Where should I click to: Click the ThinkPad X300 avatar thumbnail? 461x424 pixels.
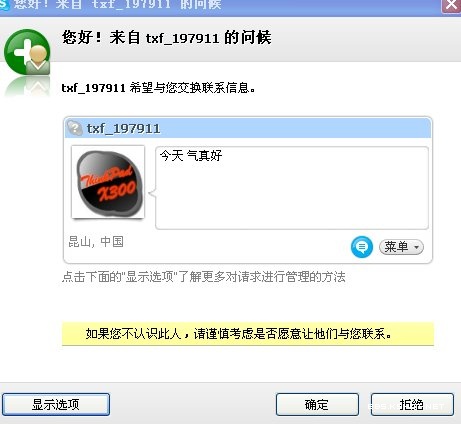pyautogui.click(x=108, y=182)
